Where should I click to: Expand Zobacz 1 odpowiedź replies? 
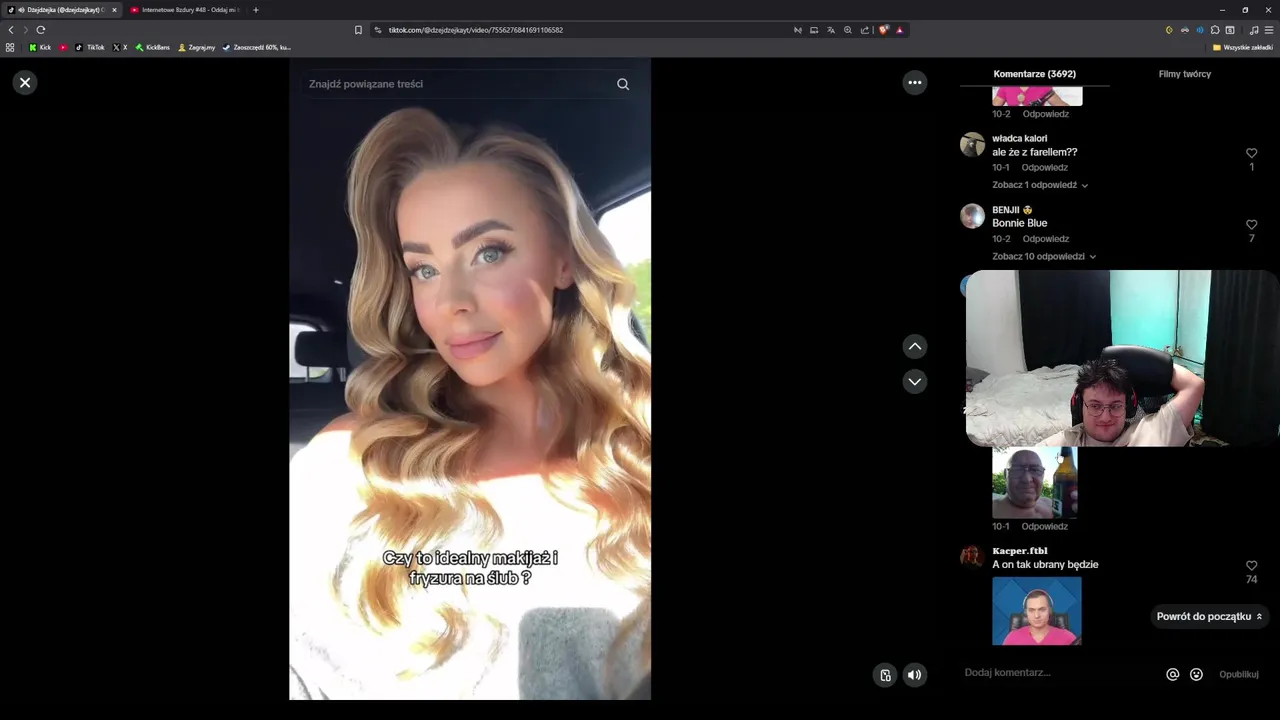(x=1040, y=185)
